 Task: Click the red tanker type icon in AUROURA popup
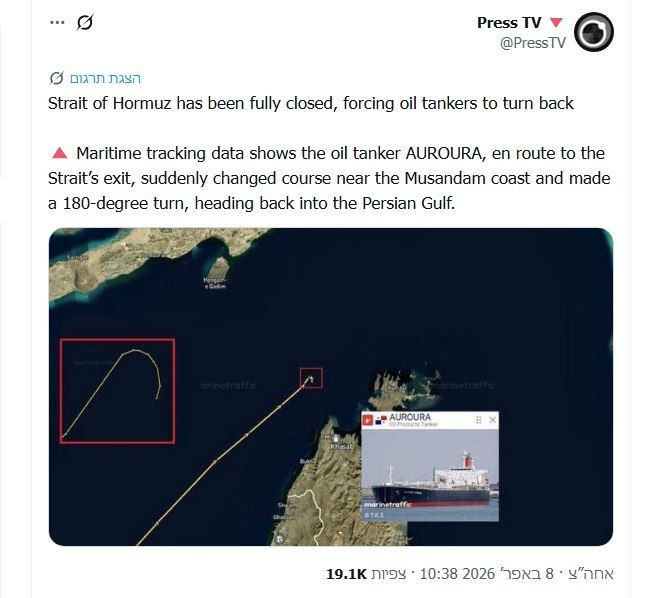367,420
